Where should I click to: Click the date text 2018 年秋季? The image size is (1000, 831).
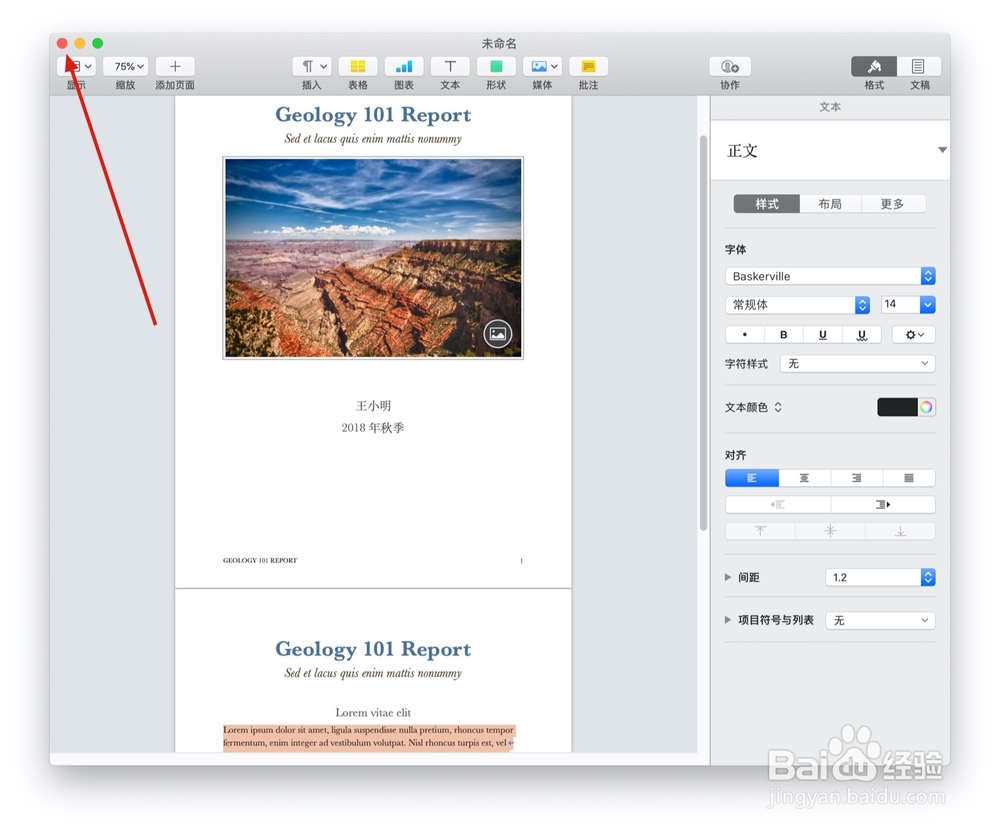coord(373,427)
